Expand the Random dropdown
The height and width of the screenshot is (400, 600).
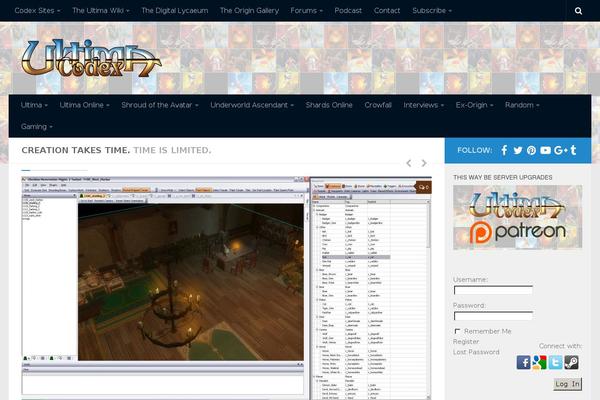[522, 105]
